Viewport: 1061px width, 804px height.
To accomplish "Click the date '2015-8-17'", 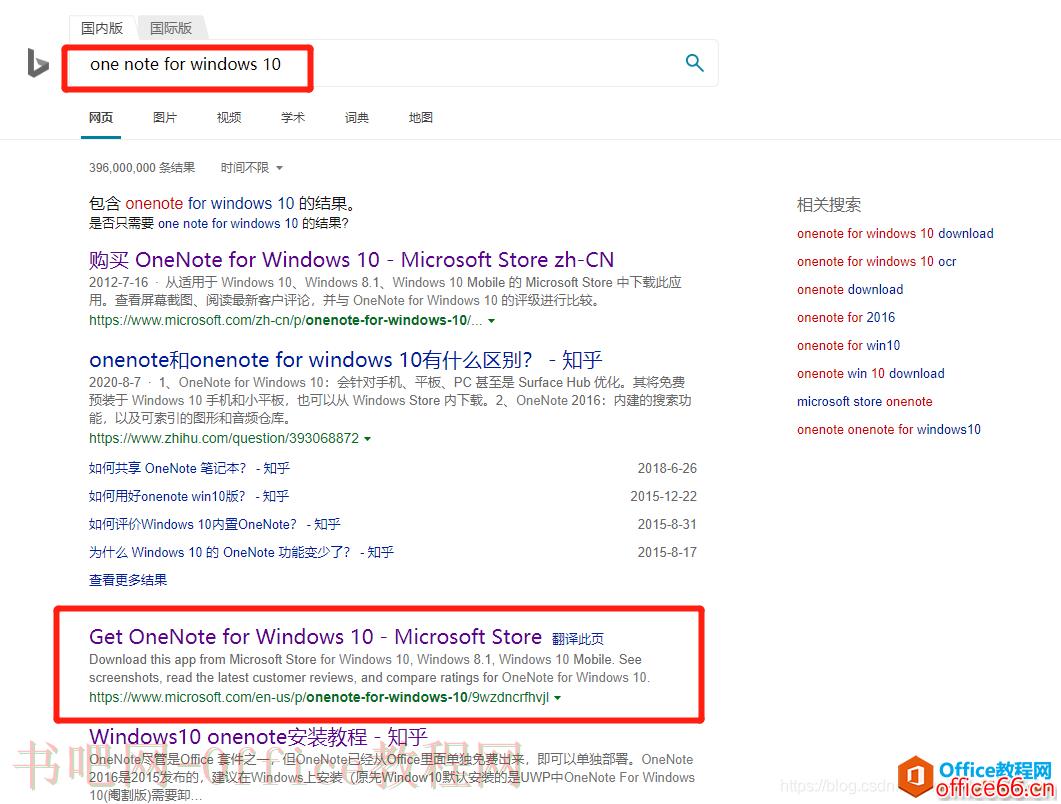I will [x=667, y=552].
